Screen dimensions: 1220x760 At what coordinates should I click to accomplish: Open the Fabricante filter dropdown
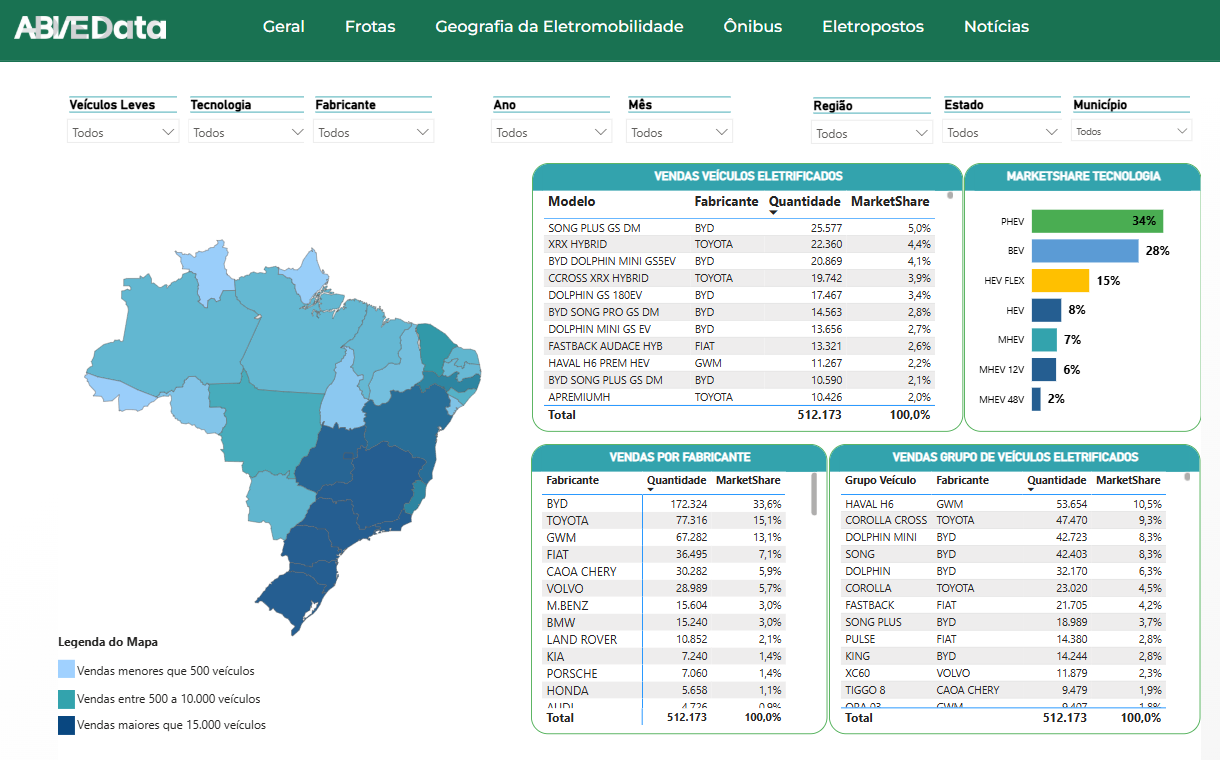click(x=373, y=132)
